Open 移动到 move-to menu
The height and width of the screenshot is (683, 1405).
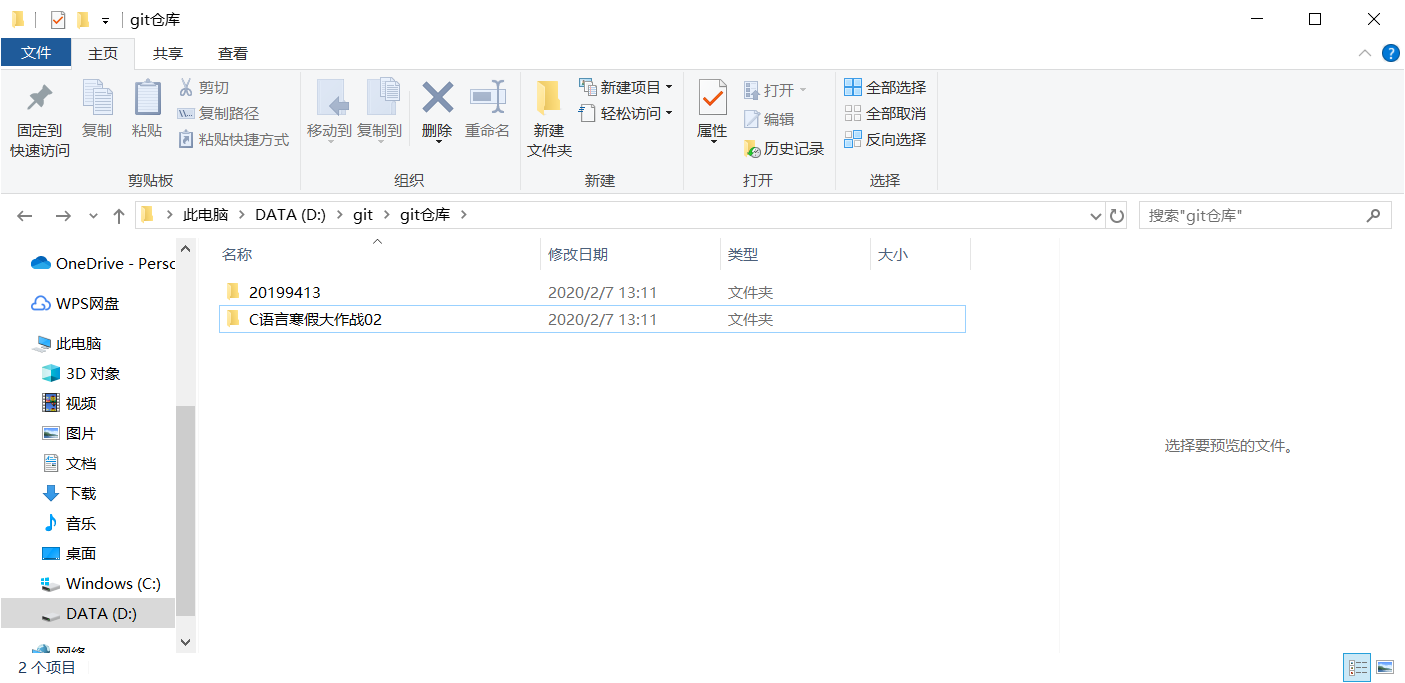coord(329,112)
